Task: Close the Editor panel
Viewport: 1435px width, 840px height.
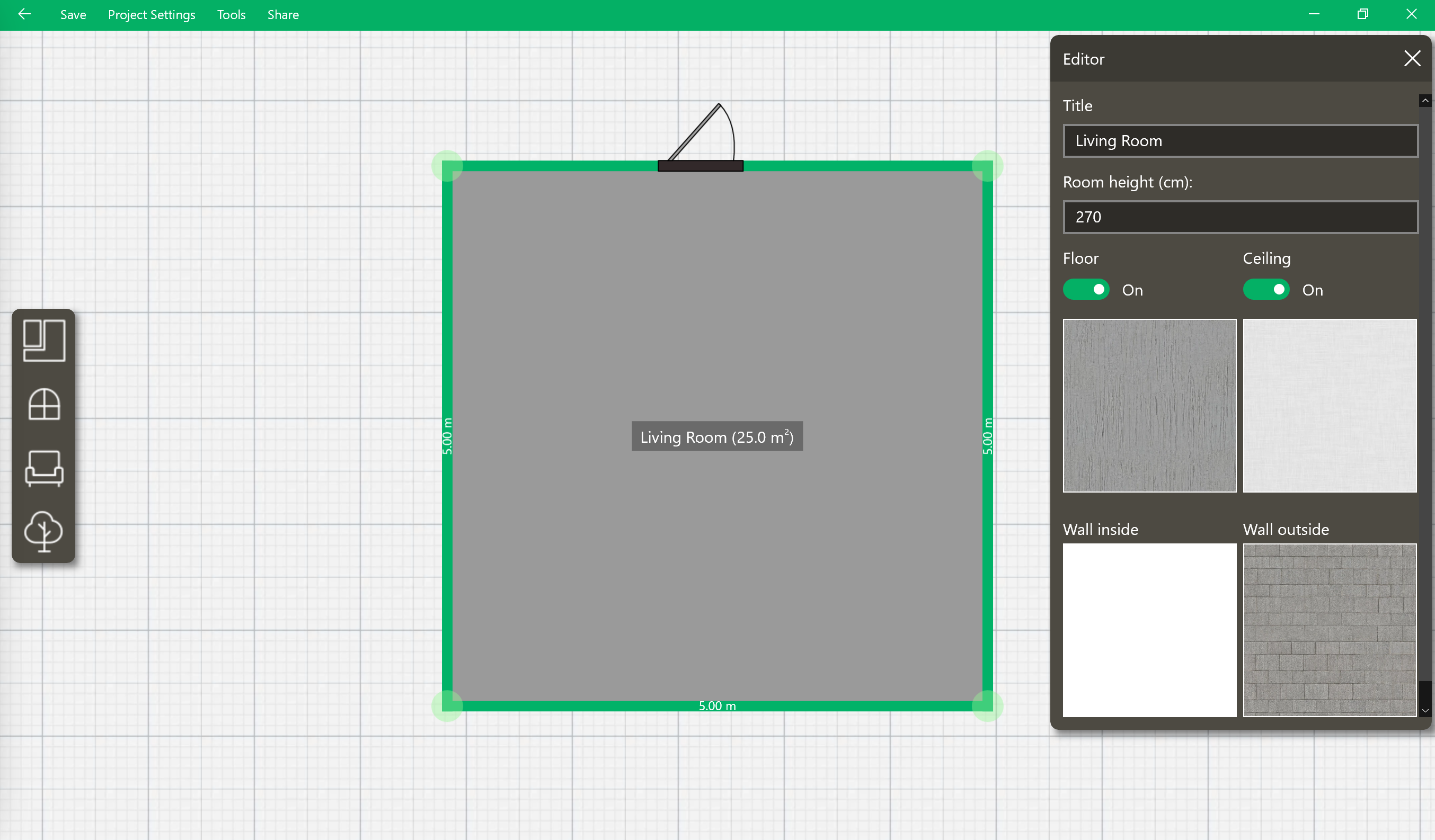Action: 1412,59
